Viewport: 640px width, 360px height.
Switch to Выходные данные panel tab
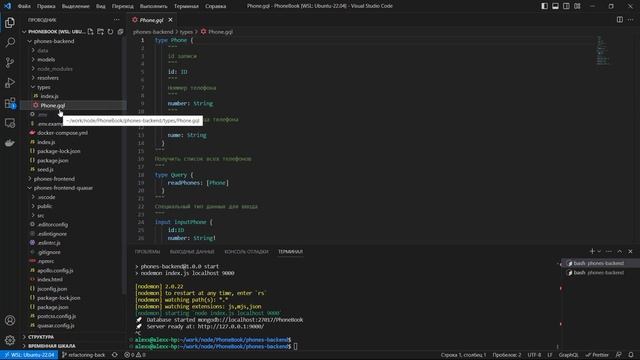(192, 252)
